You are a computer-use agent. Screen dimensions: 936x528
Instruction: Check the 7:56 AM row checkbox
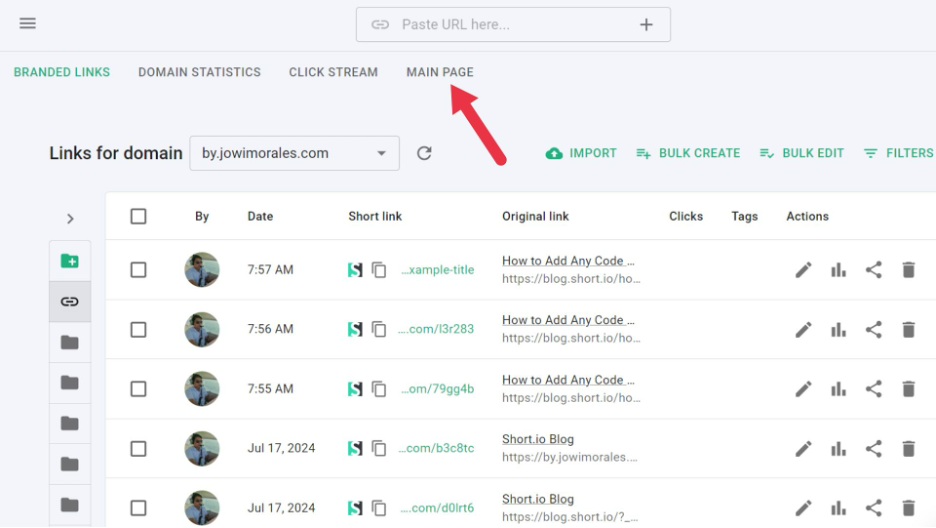138,329
